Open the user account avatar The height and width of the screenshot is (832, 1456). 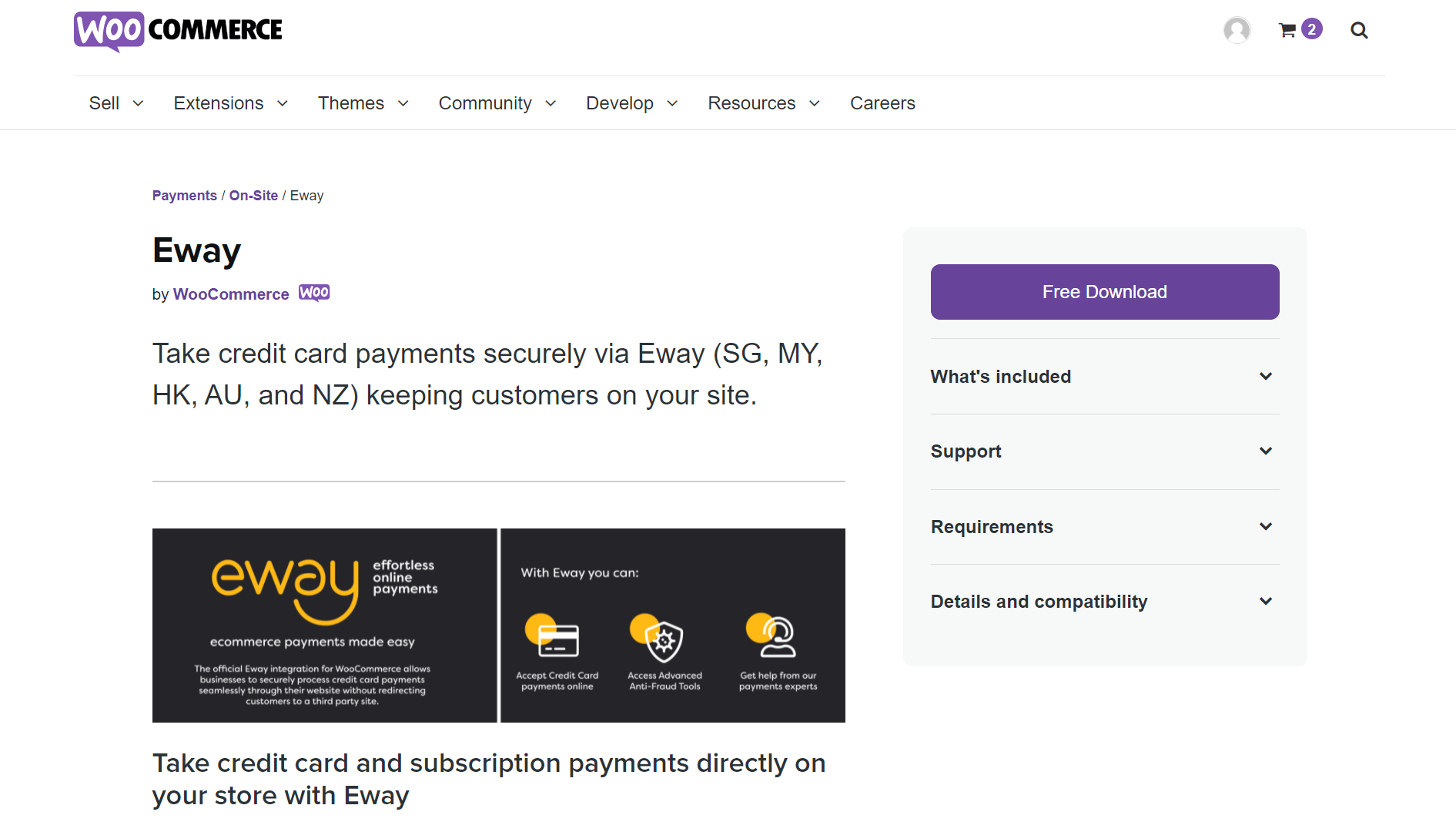point(1237,30)
